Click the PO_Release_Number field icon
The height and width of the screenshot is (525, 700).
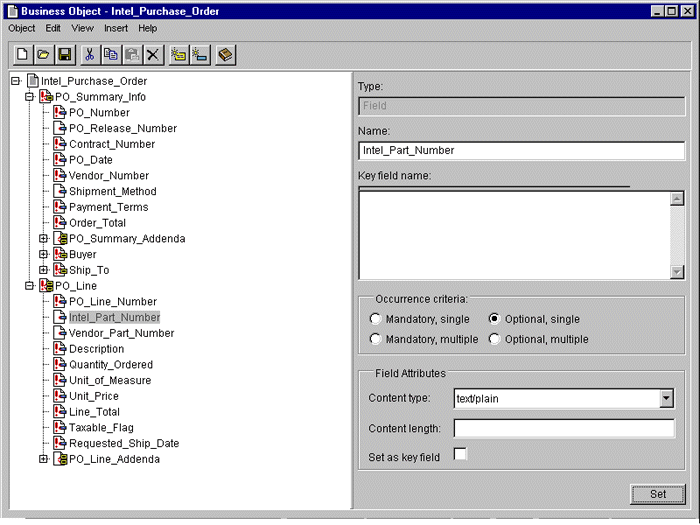[x=60, y=128]
